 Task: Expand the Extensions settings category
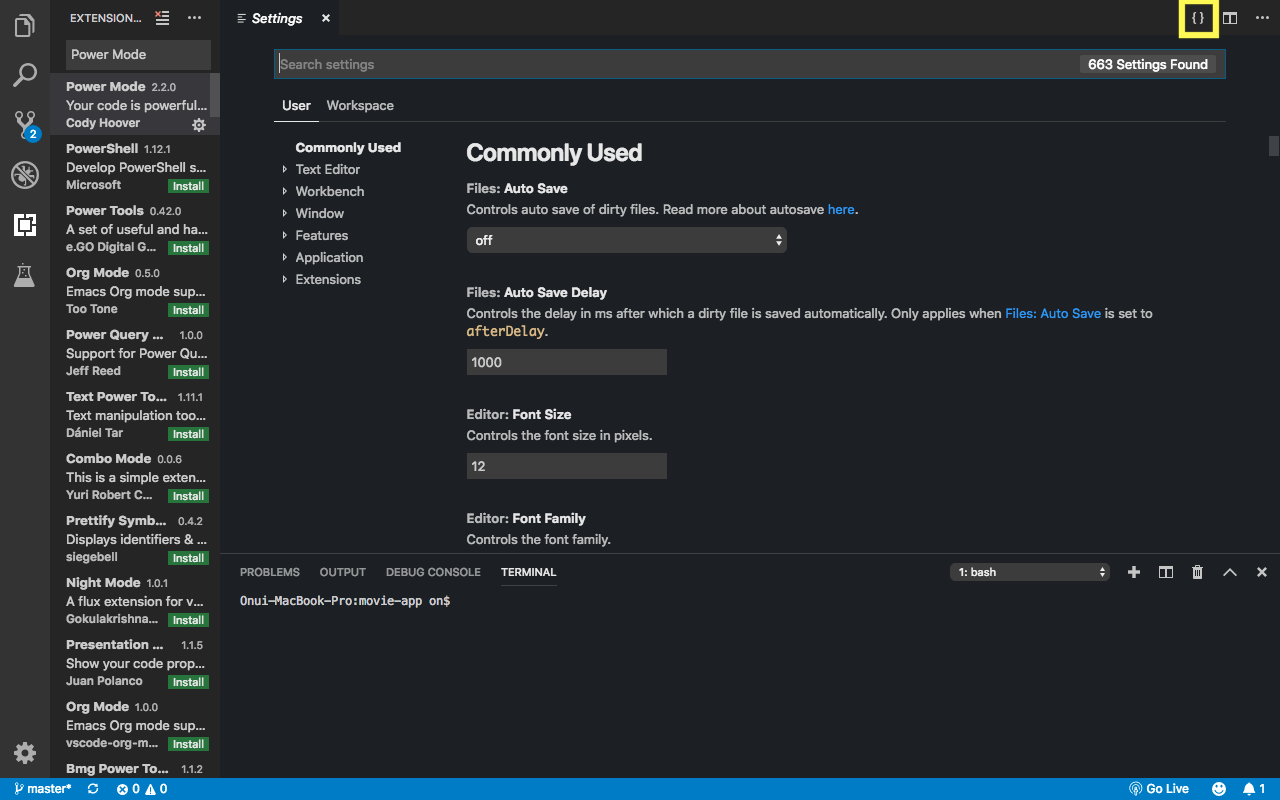coord(328,279)
